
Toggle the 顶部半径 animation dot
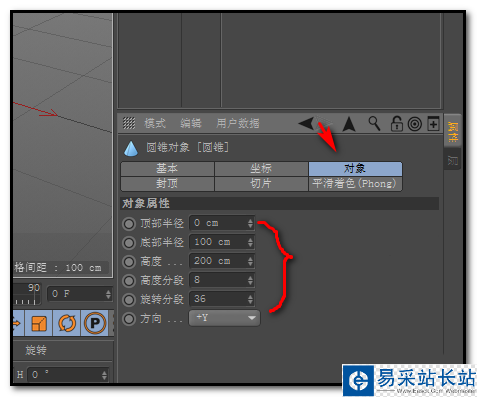(129, 224)
